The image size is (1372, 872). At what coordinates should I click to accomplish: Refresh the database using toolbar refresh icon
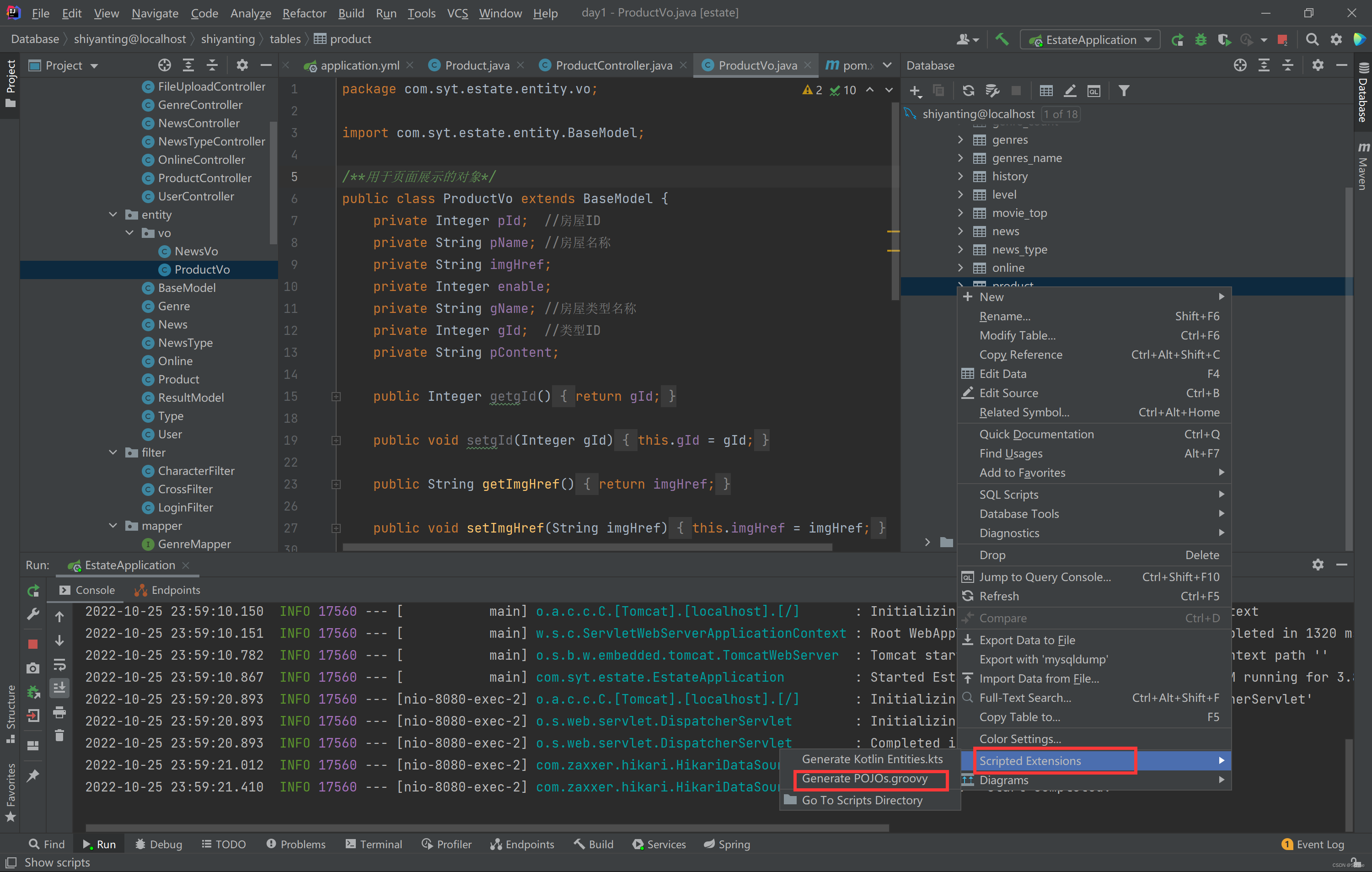(968, 91)
